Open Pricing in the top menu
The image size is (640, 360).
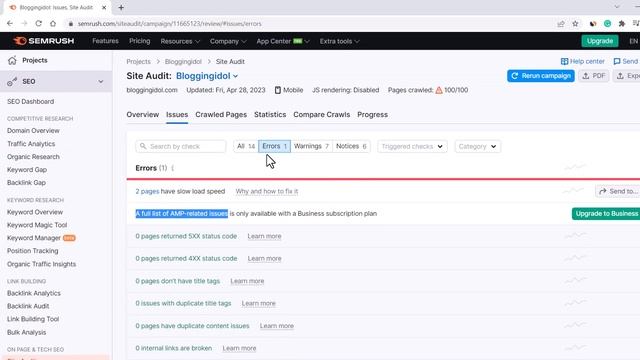pyautogui.click(x=140, y=41)
